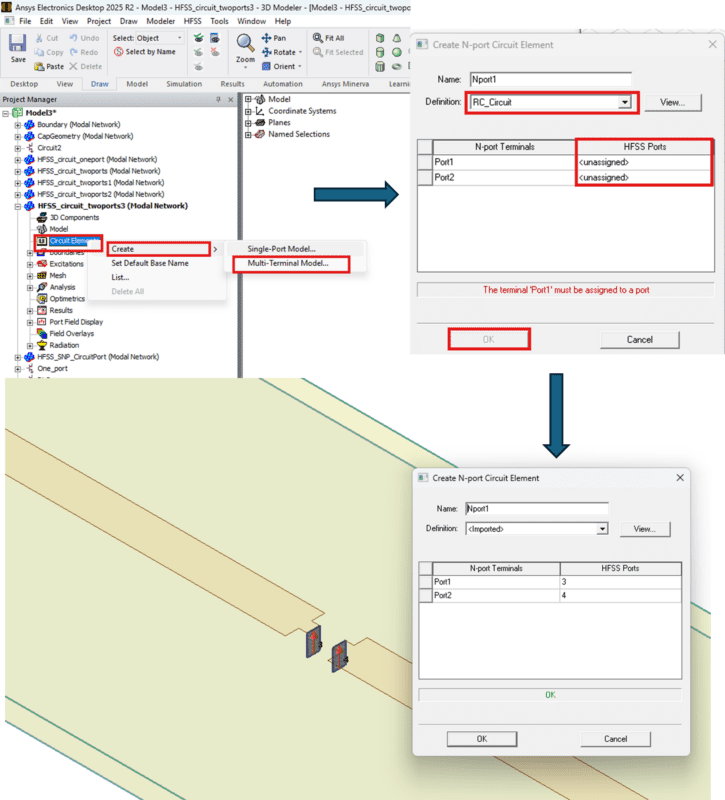This screenshot has height=800, width=725.
Task: Click lumped port 4 in the model
Action: 339,656
